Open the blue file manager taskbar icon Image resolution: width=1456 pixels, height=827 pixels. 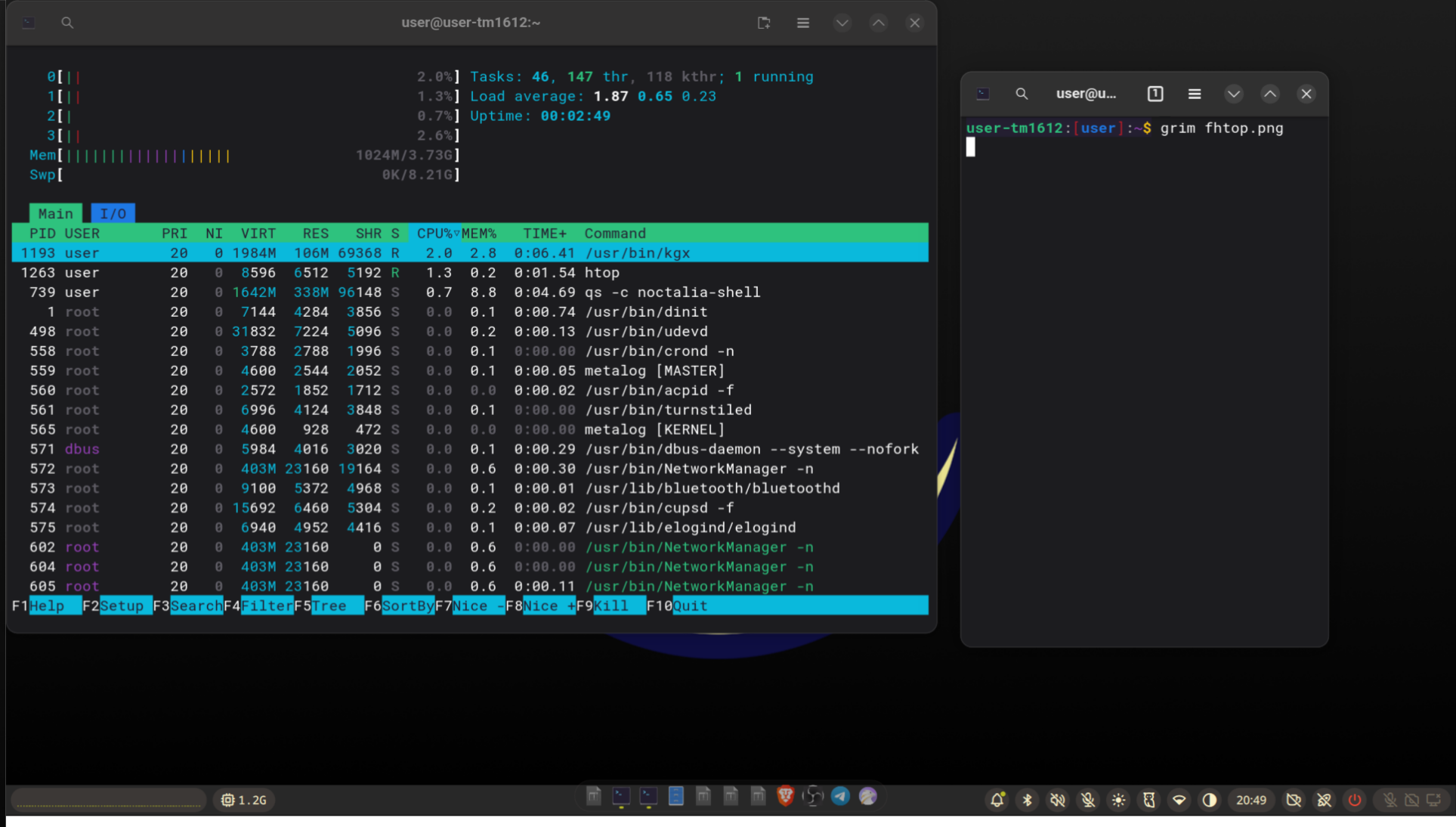point(675,796)
